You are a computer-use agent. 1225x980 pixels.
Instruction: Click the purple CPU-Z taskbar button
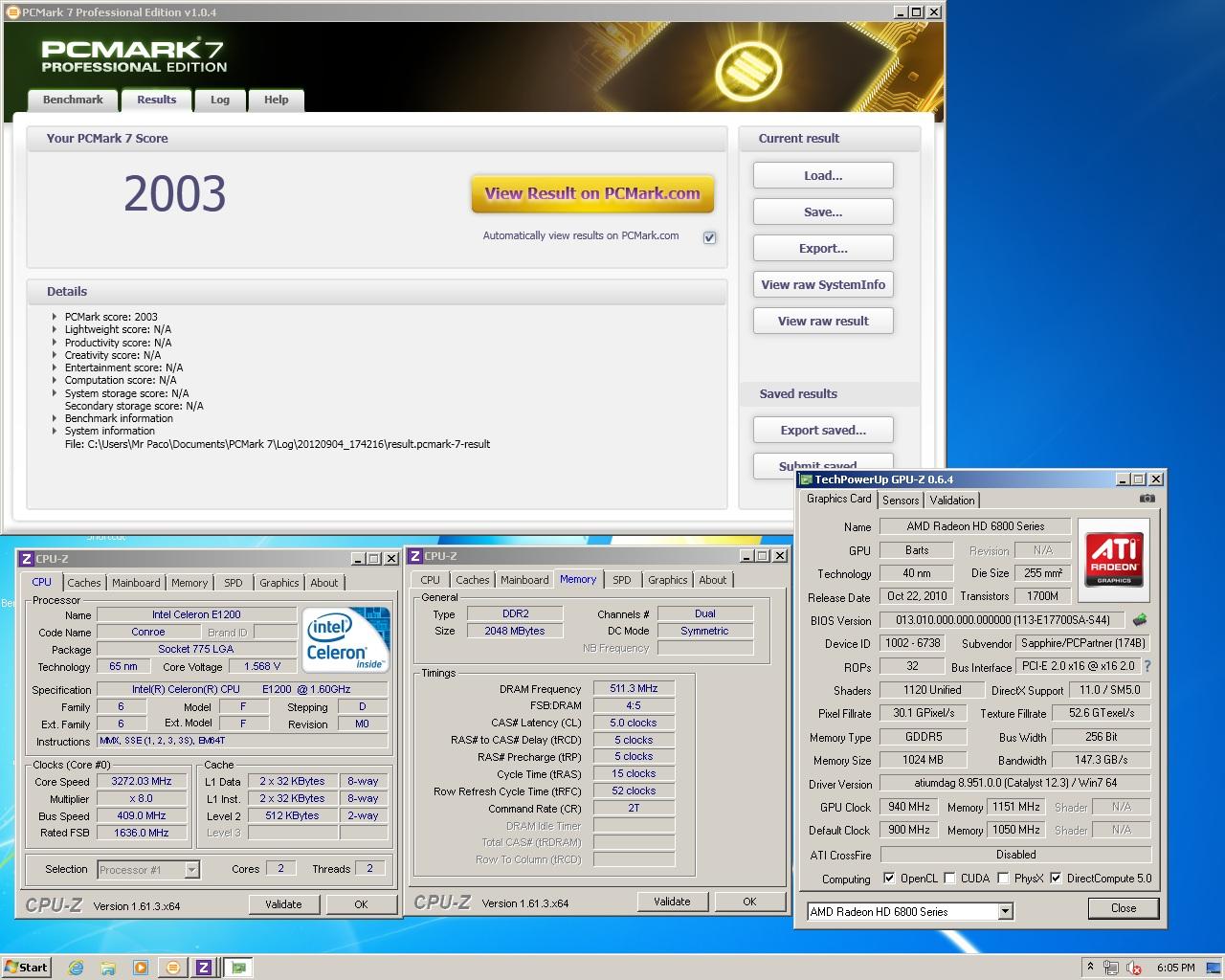point(204,968)
